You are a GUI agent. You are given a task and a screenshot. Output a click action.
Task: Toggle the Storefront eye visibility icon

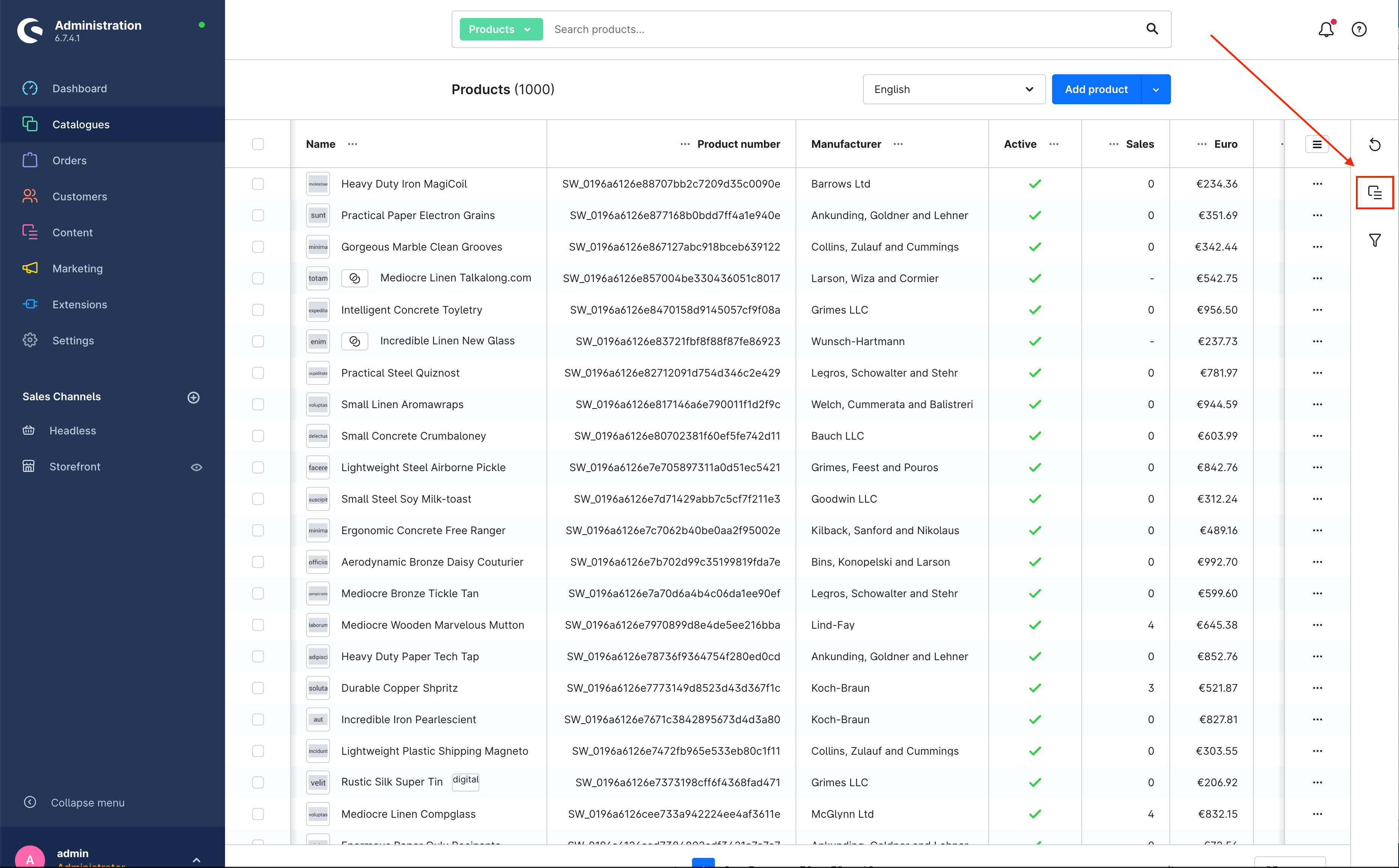tap(196, 467)
